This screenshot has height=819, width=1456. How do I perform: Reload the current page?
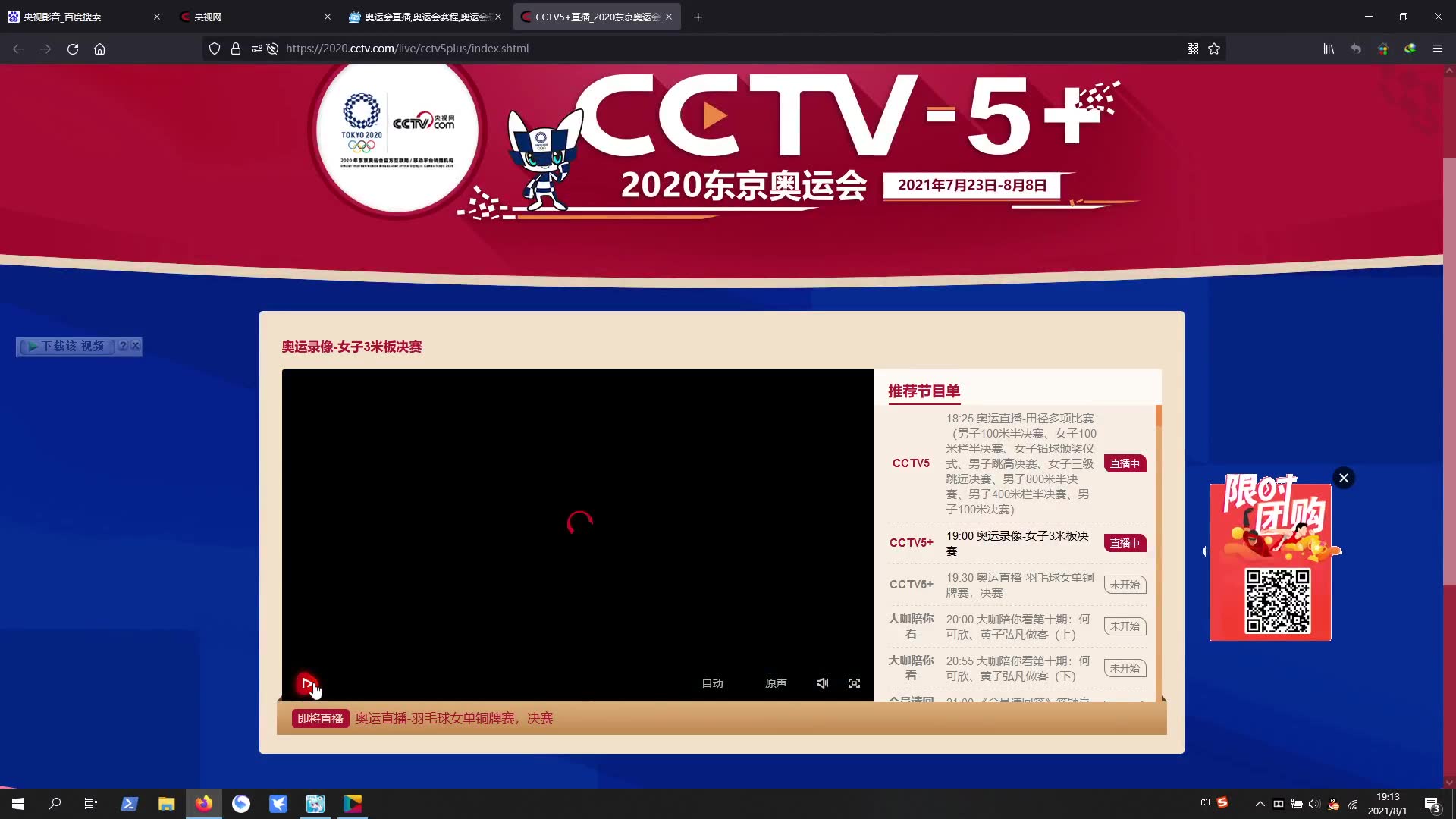pos(73,49)
